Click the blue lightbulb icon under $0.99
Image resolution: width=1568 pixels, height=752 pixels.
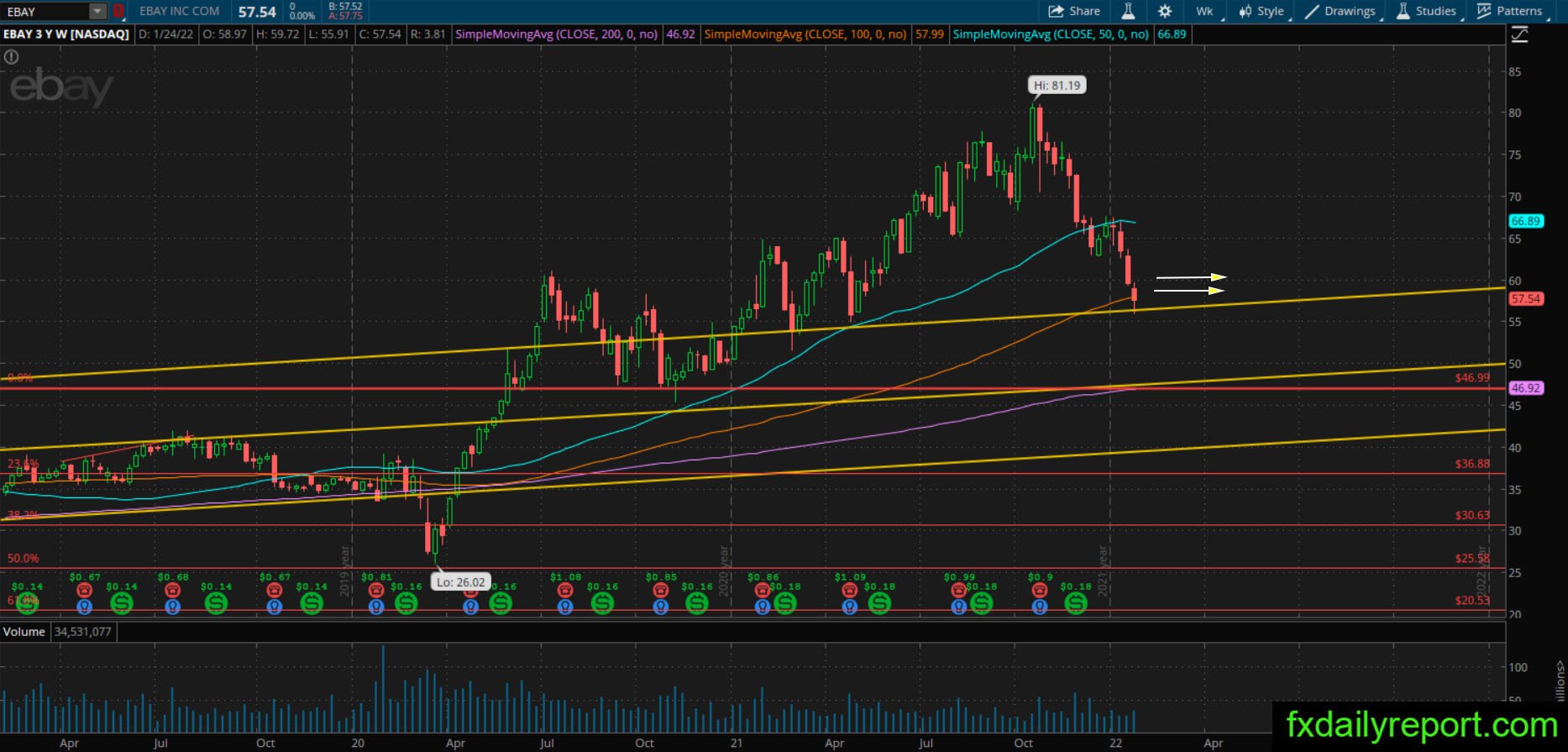point(959,605)
